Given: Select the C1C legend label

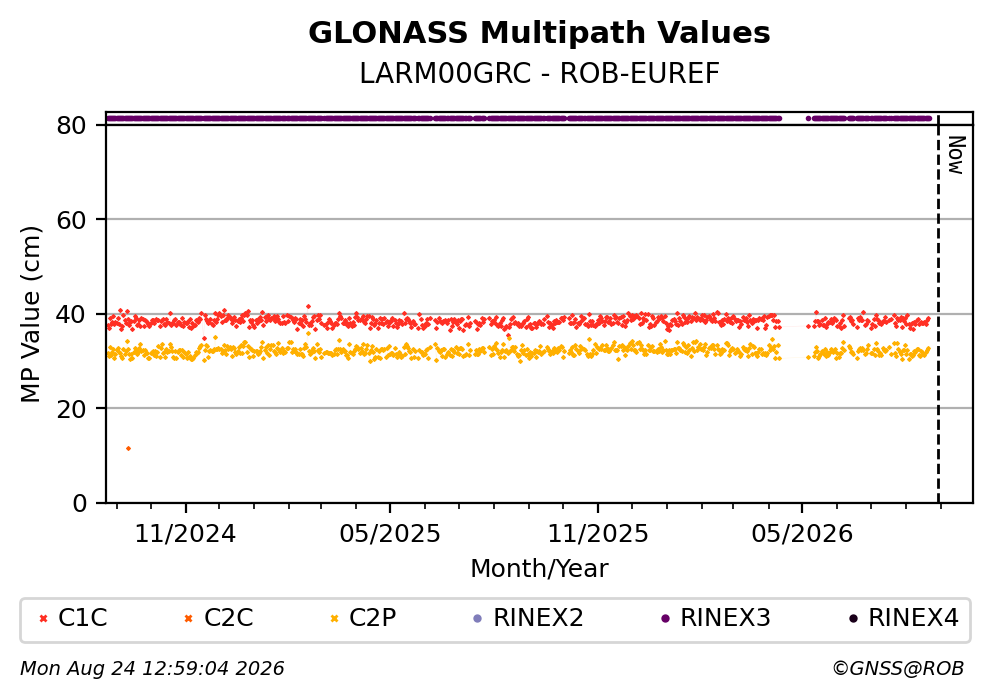Looking at the screenshot, I should tap(82, 618).
